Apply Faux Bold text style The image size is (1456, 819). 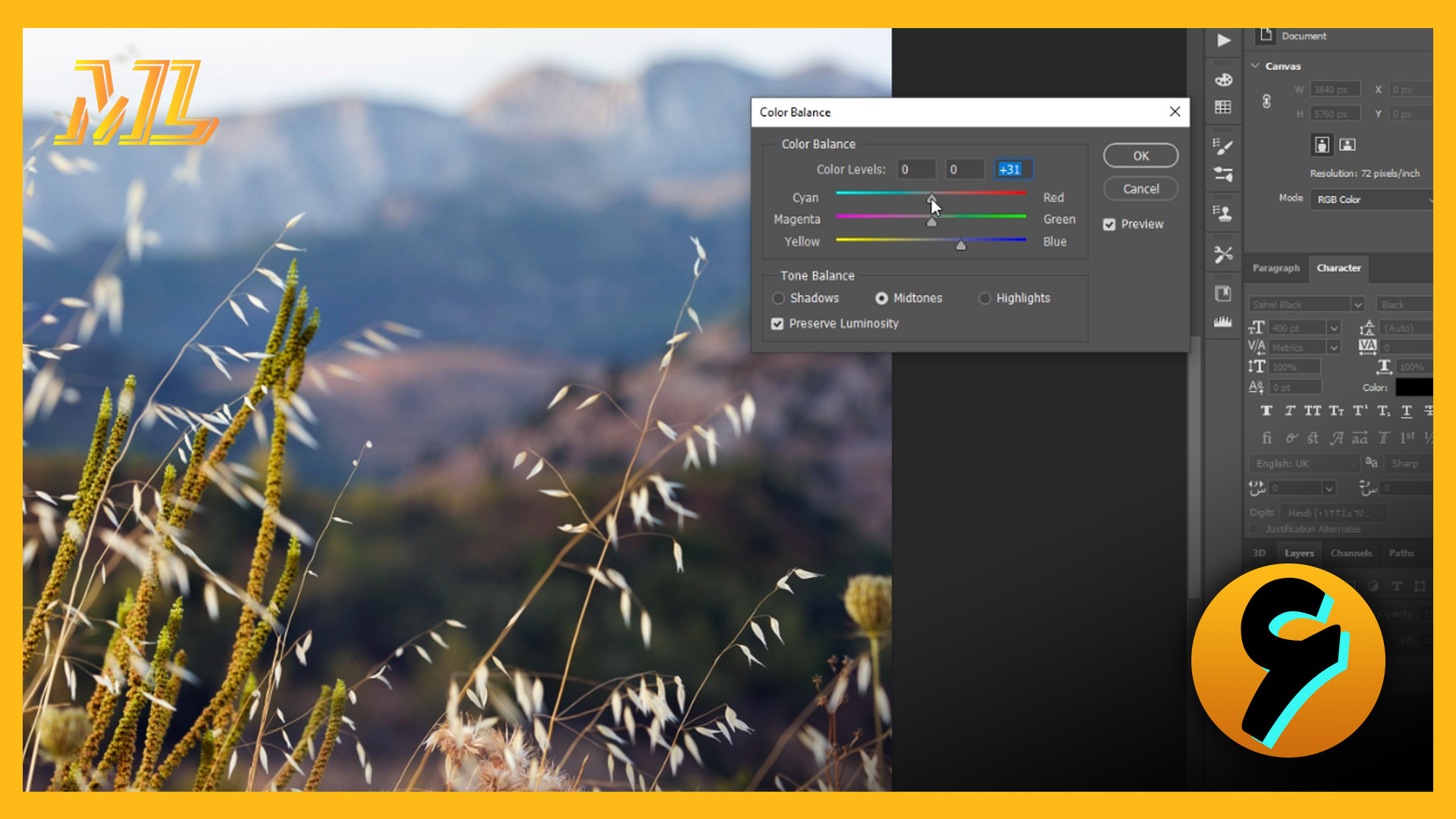click(1266, 411)
